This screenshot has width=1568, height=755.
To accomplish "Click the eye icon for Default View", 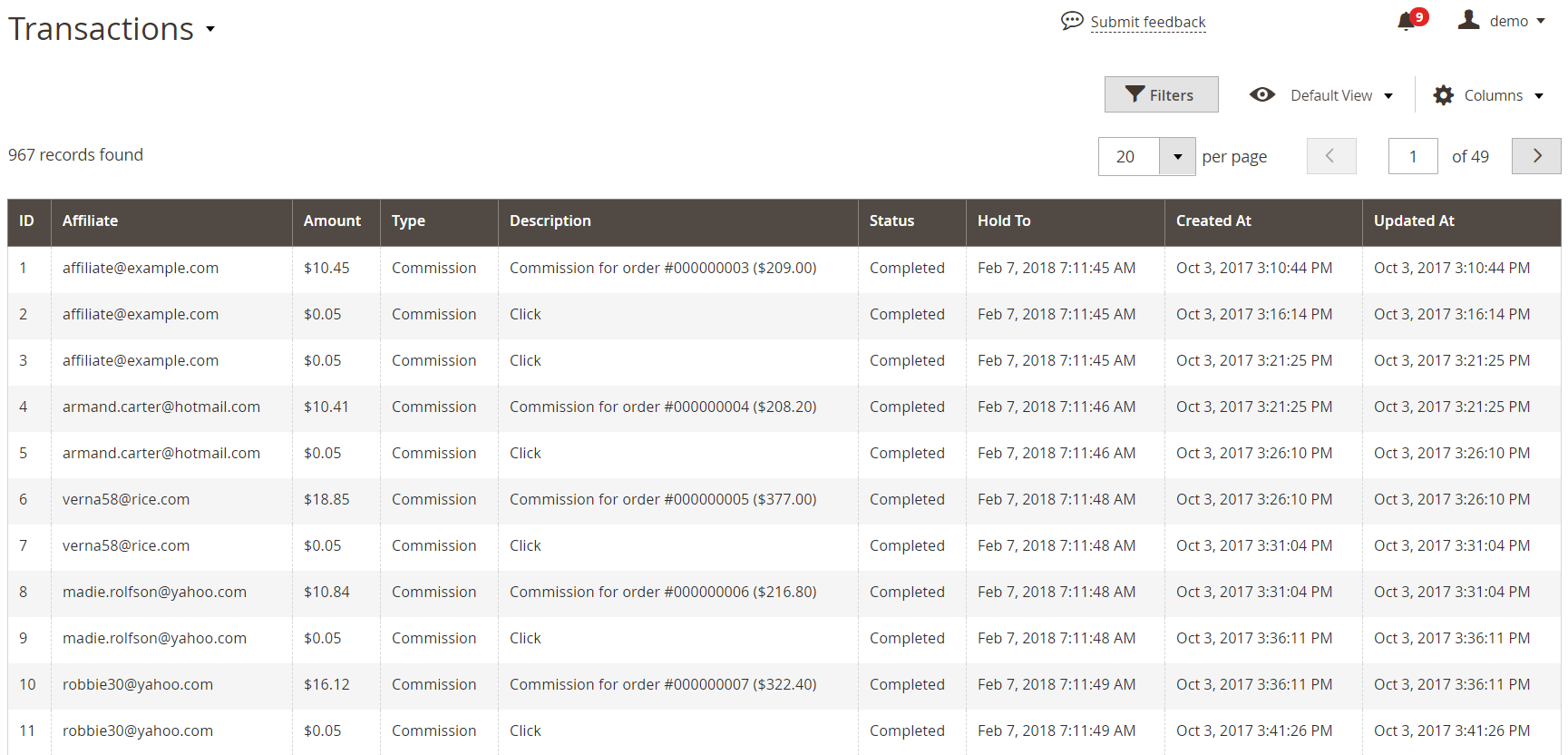I will click(x=1262, y=94).
